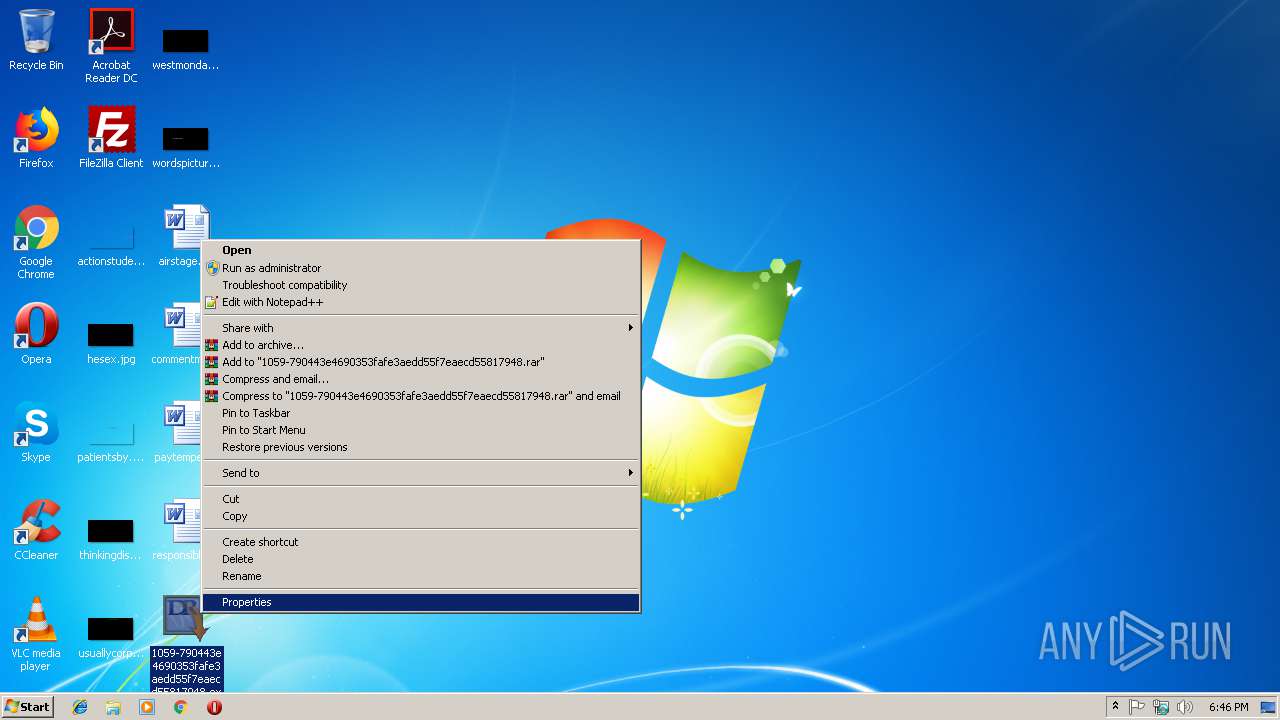This screenshot has height=720, width=1280.
Task: Choose Edit with Notepad++
Action: pos(421,302)
